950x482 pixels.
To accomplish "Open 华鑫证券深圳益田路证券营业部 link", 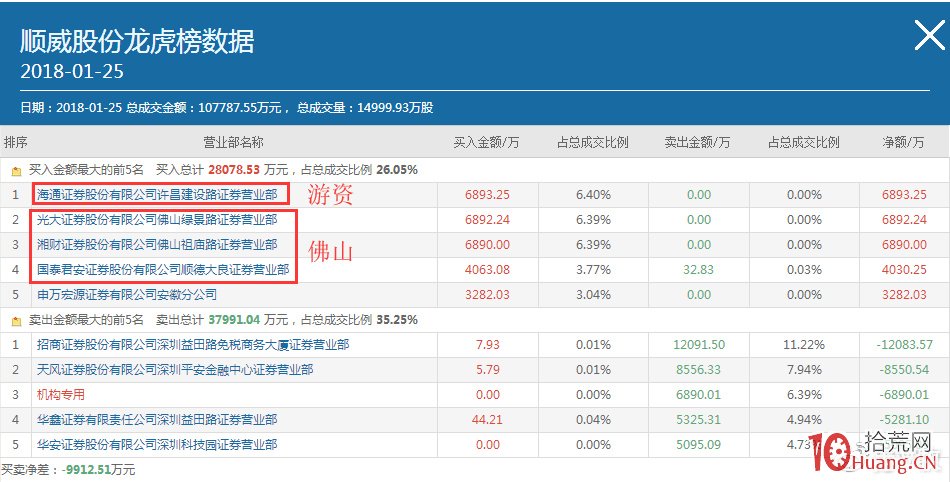I will point(157,420).
